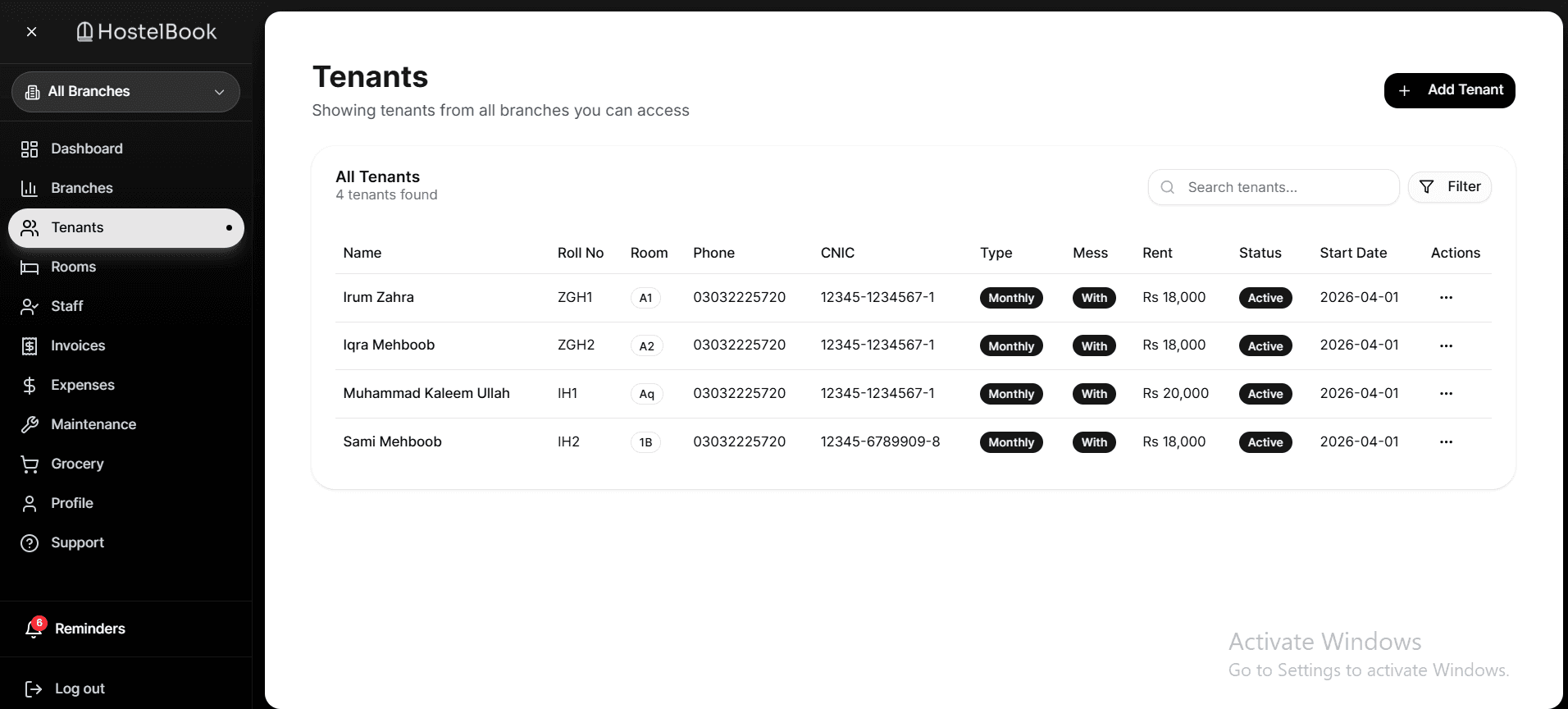1568x709 pixels.
Task: Select tenant name Irum Zahra
Action: pyautogui.click(x=378, y=297)
